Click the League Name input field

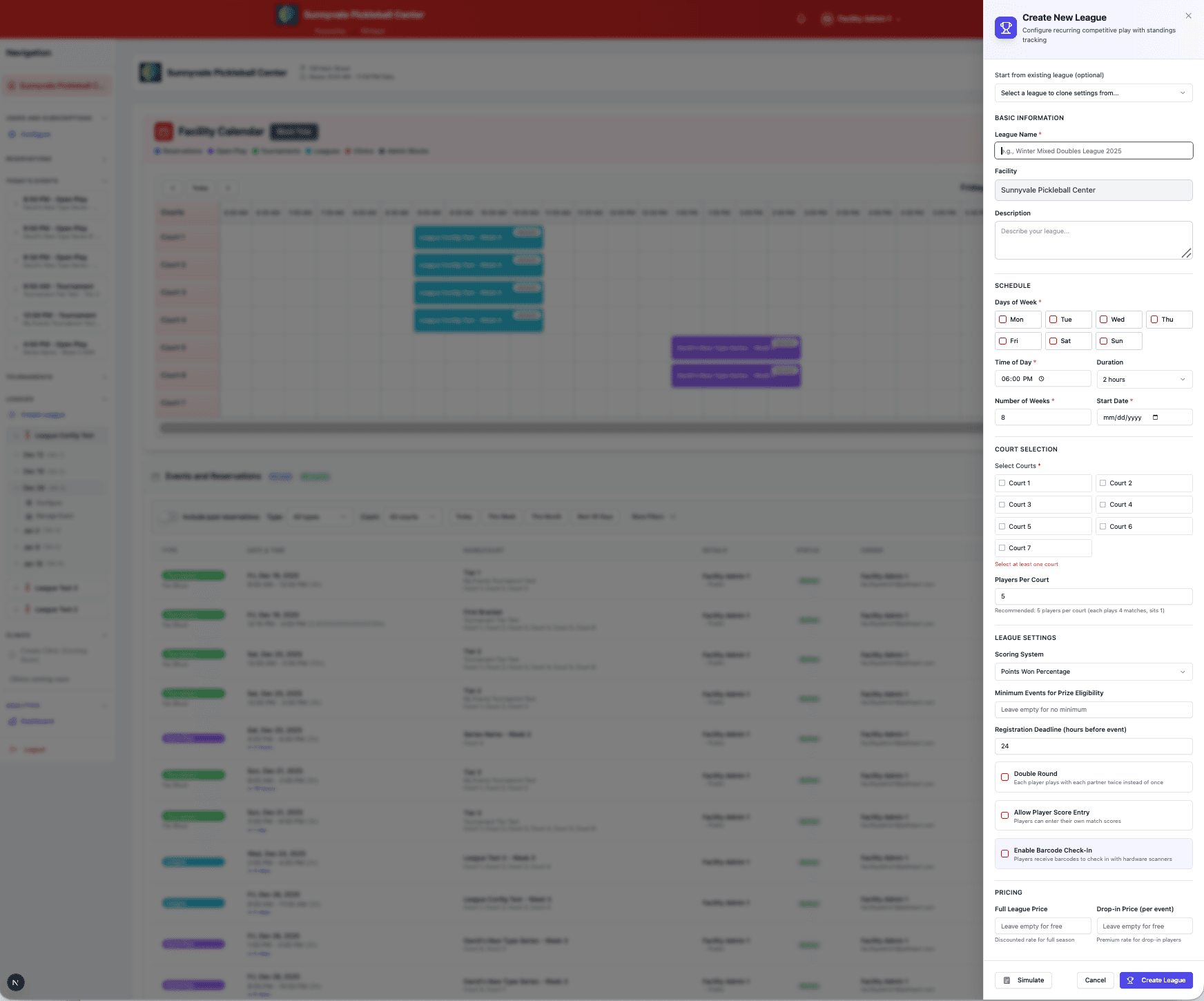(1093, 151)
